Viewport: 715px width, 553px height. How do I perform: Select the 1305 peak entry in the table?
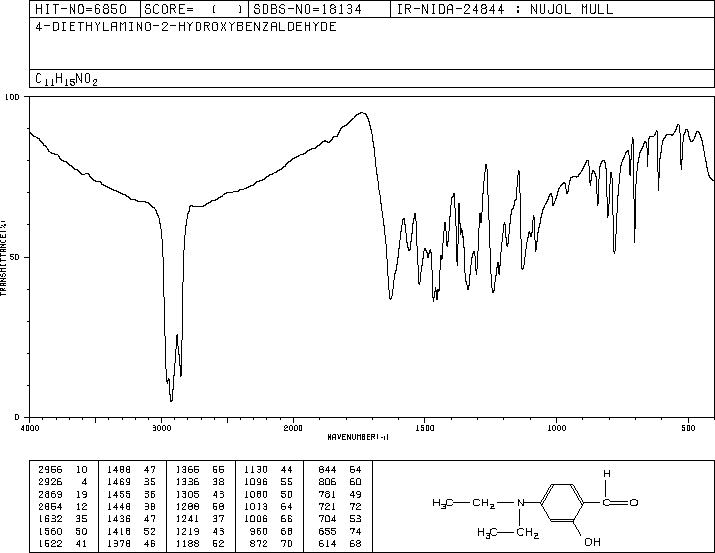(200, 494)
